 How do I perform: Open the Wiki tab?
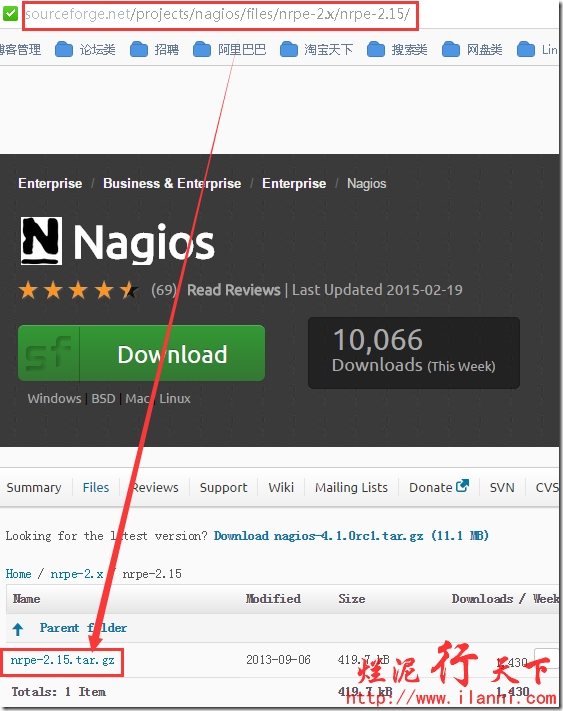point(281,487)
